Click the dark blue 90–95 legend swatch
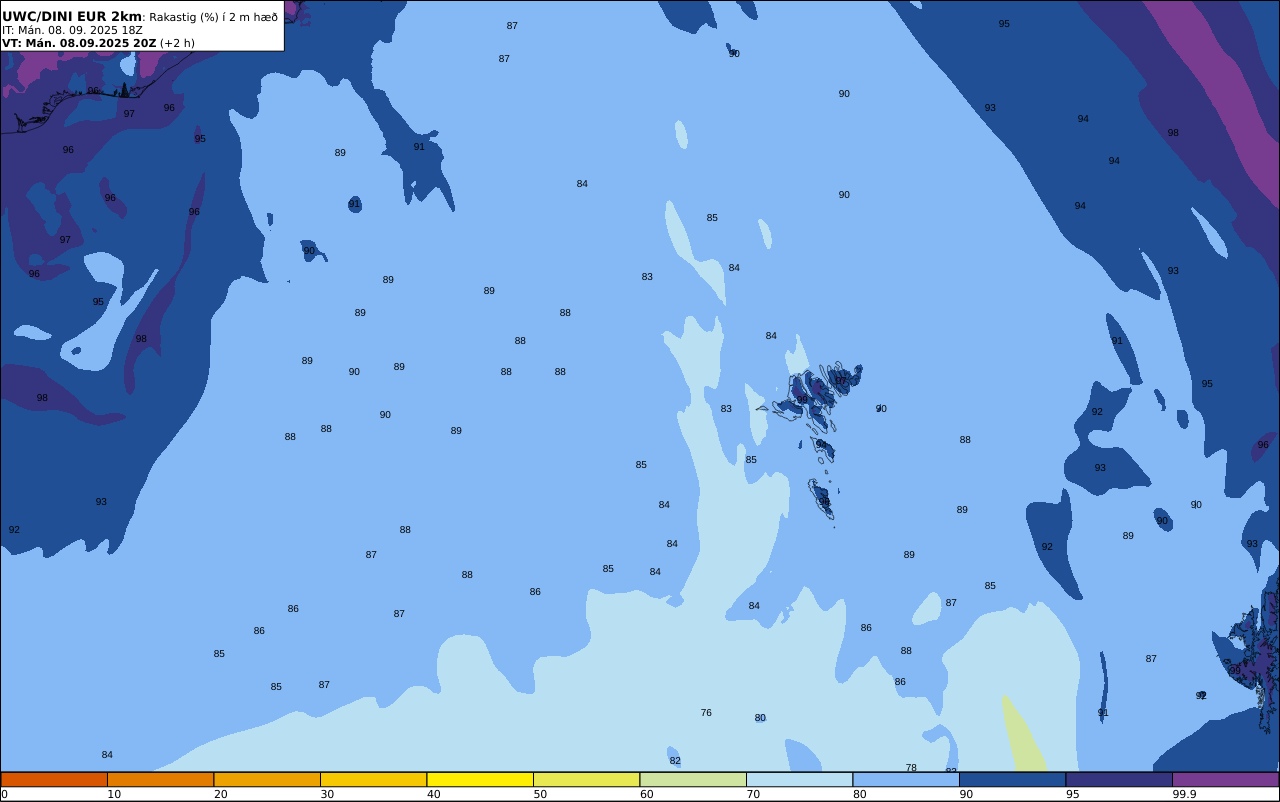The width and height of the screenshot is (1280, 802). coord(1012,779)
